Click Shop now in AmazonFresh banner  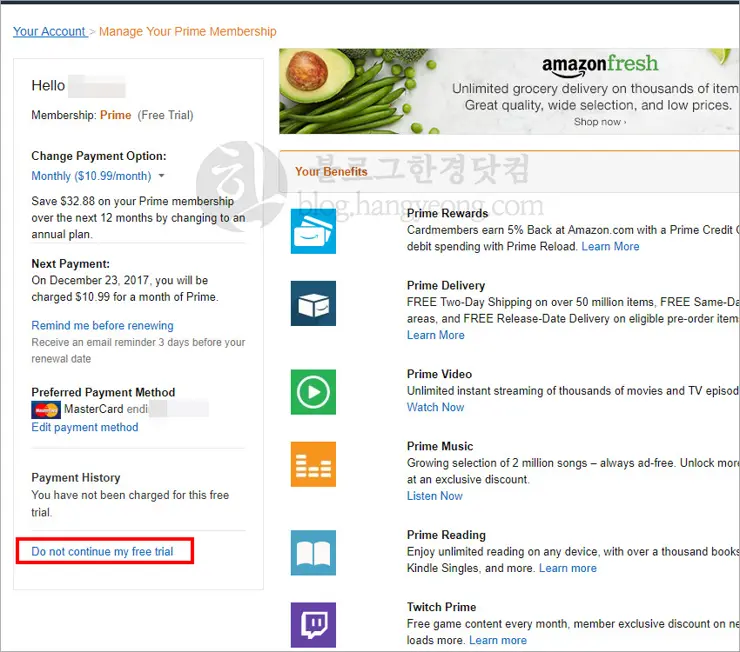[599, 122]
